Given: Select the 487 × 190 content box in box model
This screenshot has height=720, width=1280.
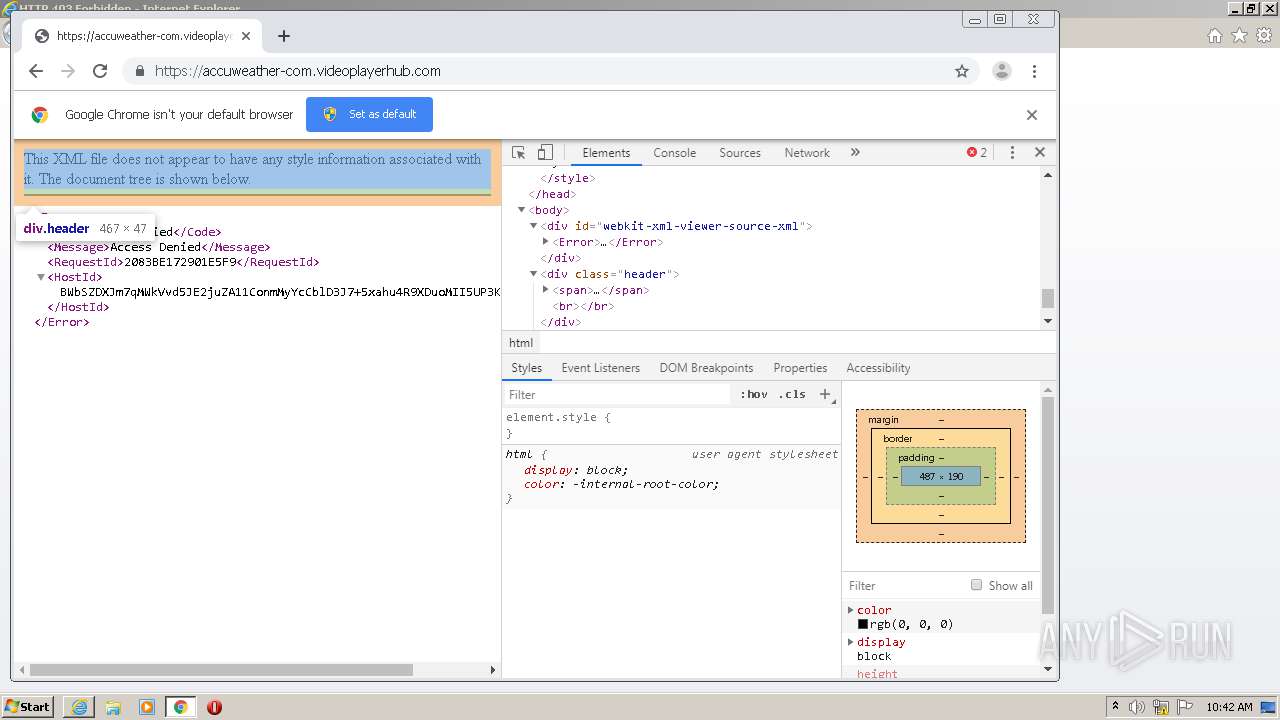Looking at the screenshot, I should click(941, 477).
